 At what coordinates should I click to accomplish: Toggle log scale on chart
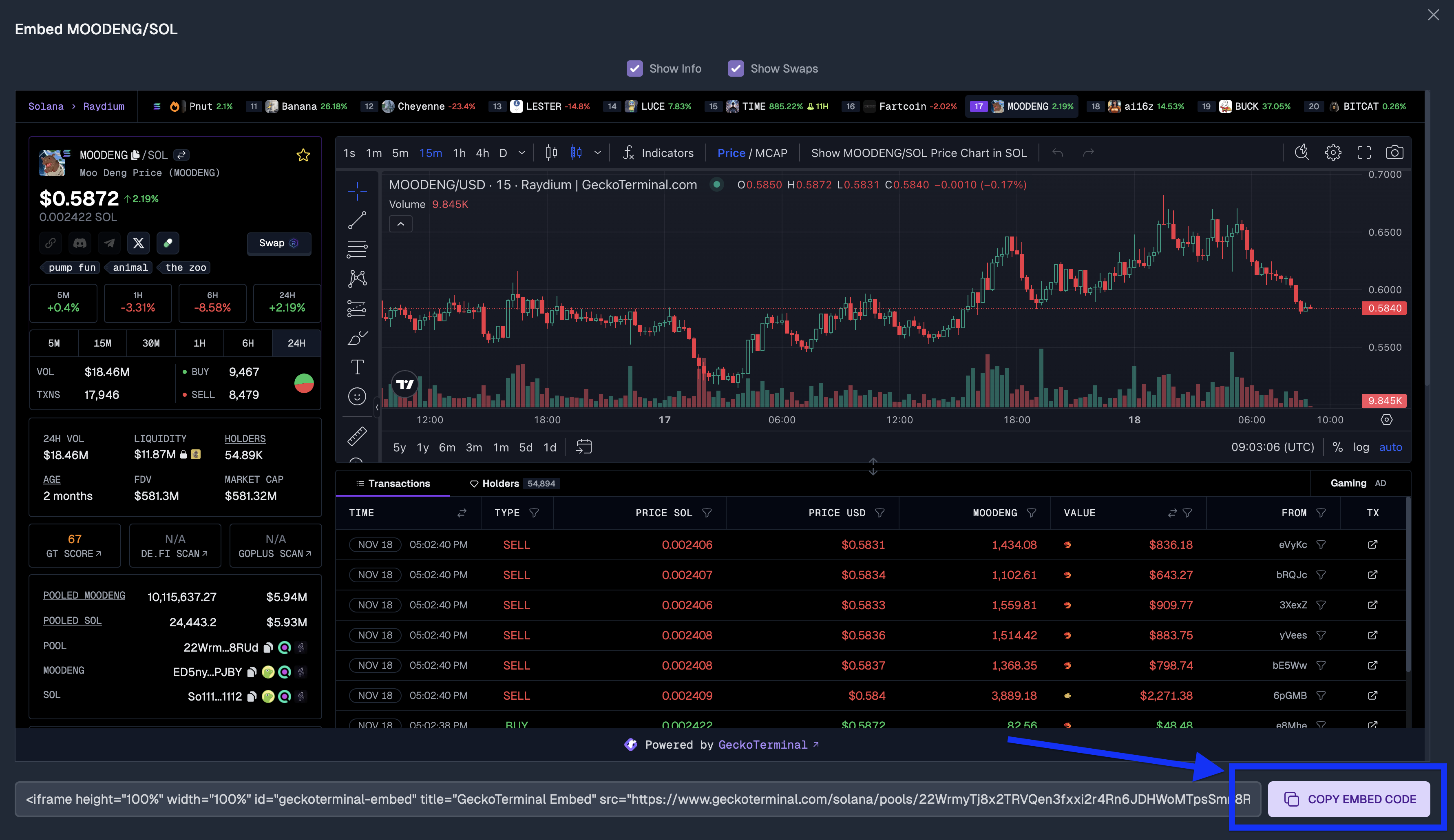[1361, 447]
